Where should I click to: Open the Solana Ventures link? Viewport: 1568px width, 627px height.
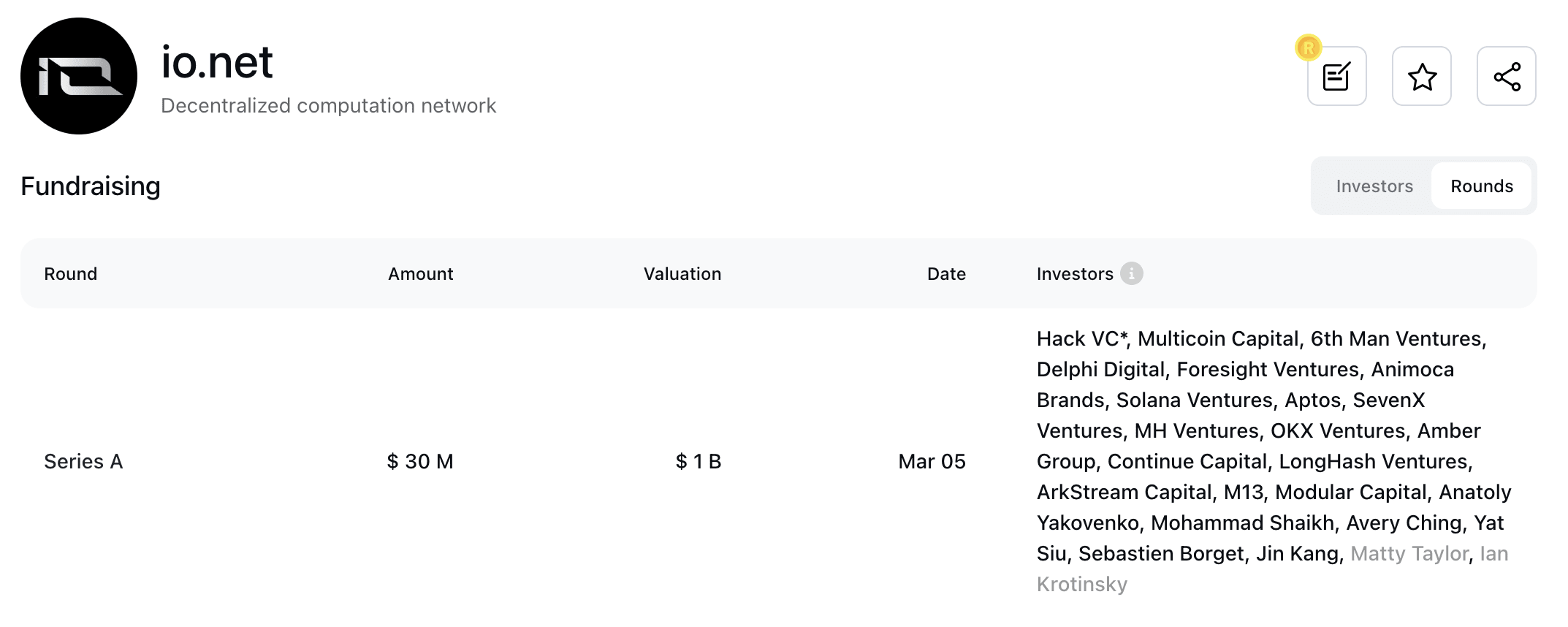coord(1194,400)
